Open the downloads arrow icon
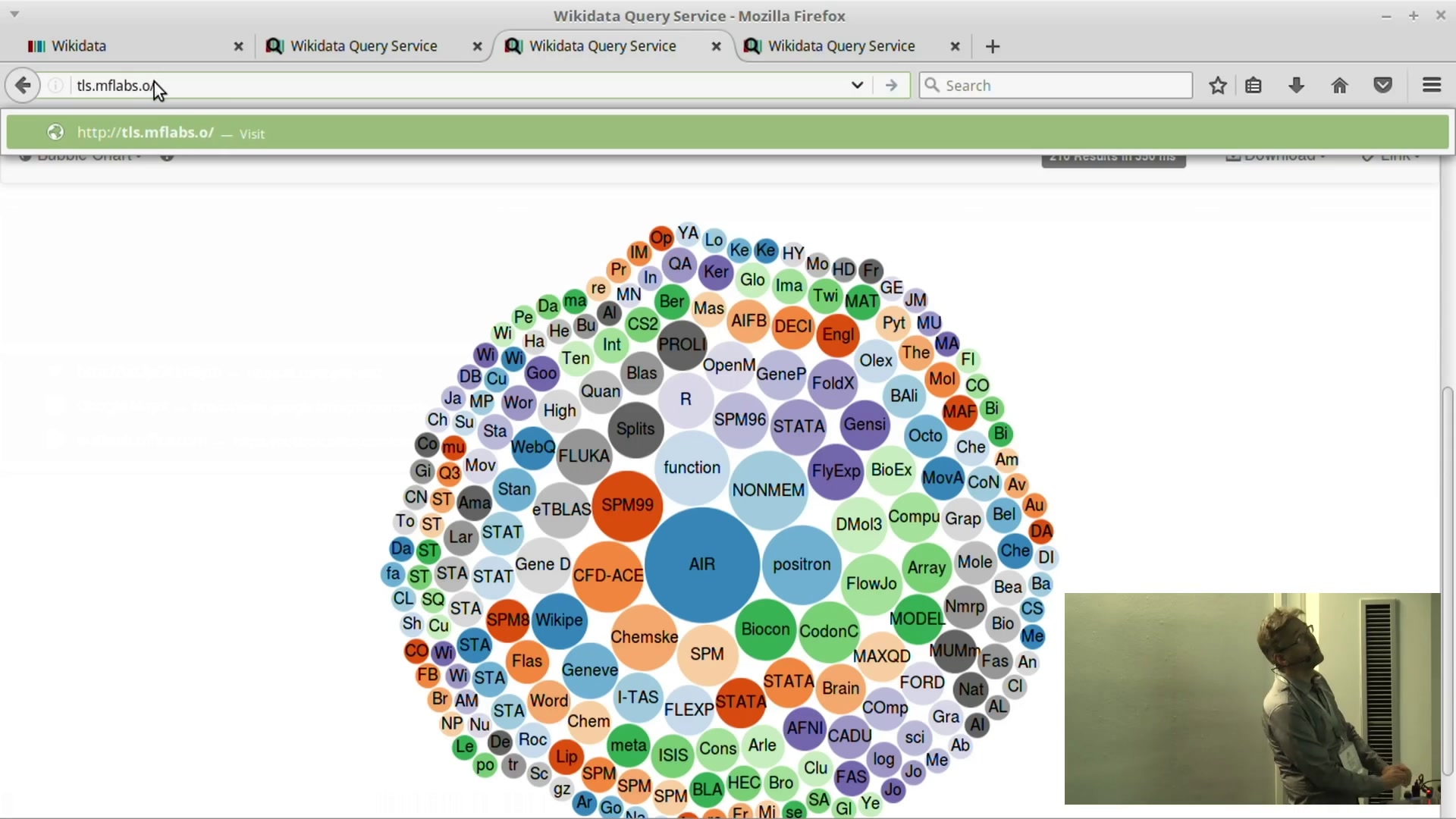 1297,85
